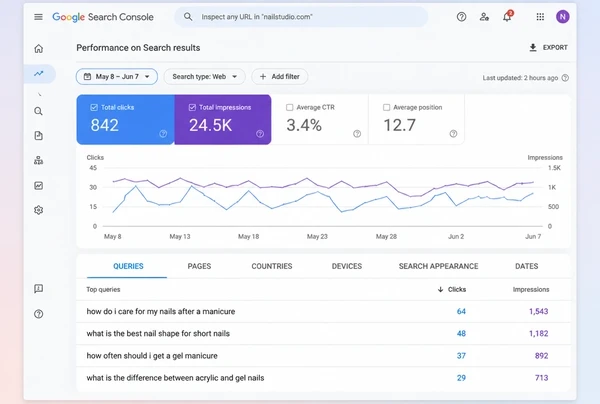Click the search magnifier icon in URL bar

(x=188, y=17)
